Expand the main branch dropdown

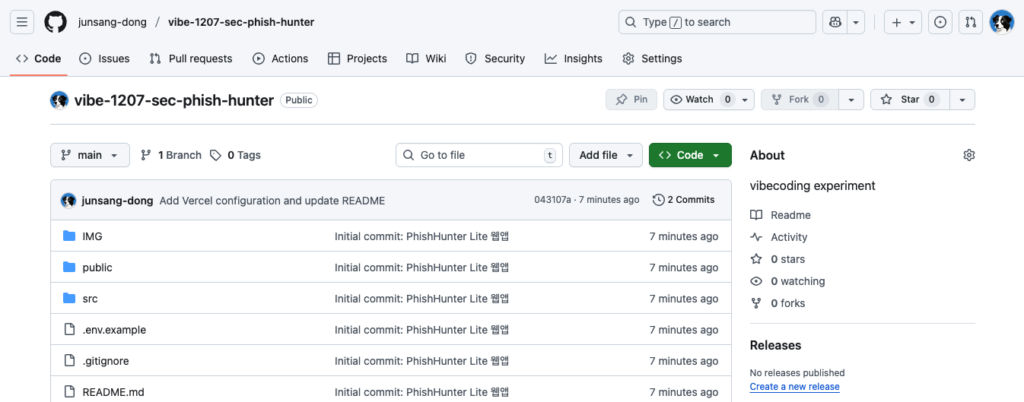(x=90, y=155)
